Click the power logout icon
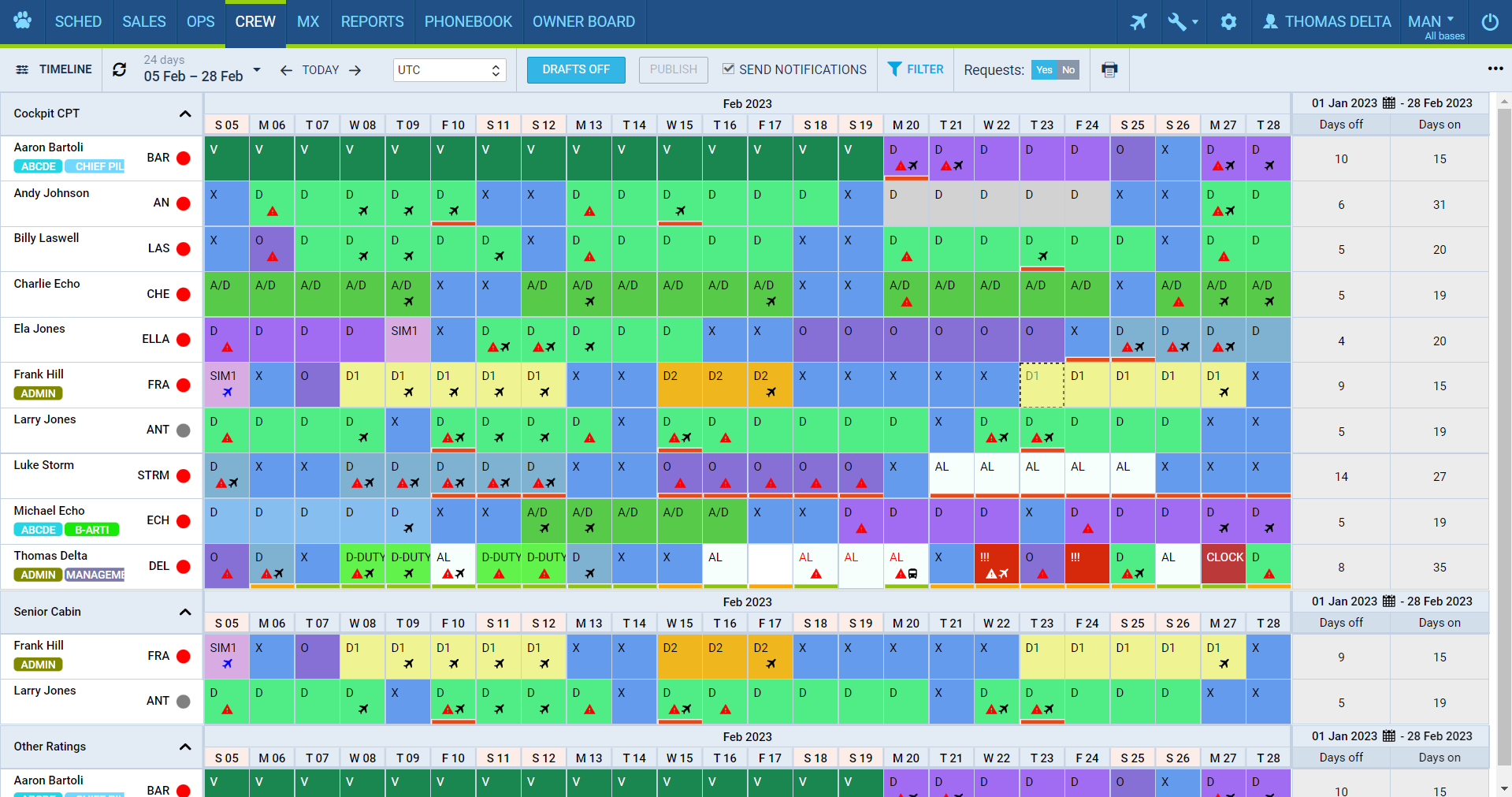This screenshot has height=797, width=1512. coord(1490,22)
